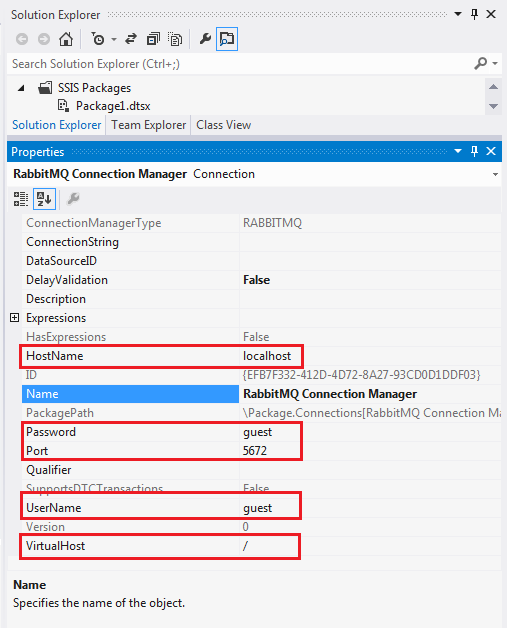
Task: Select the Version property
Action: pyautogui.click(x=45, y=527)
